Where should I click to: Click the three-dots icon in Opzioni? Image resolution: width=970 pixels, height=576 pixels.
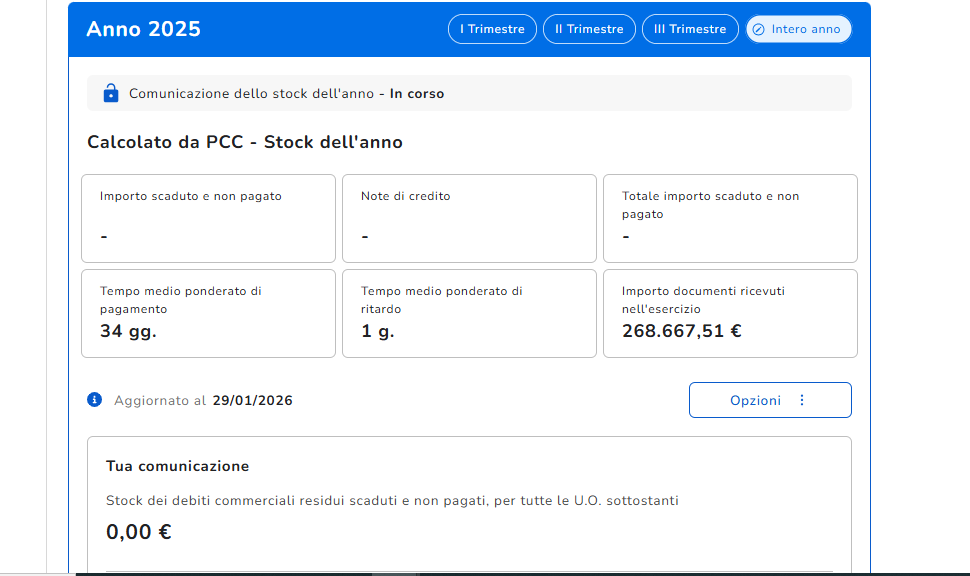click(801, 400)
